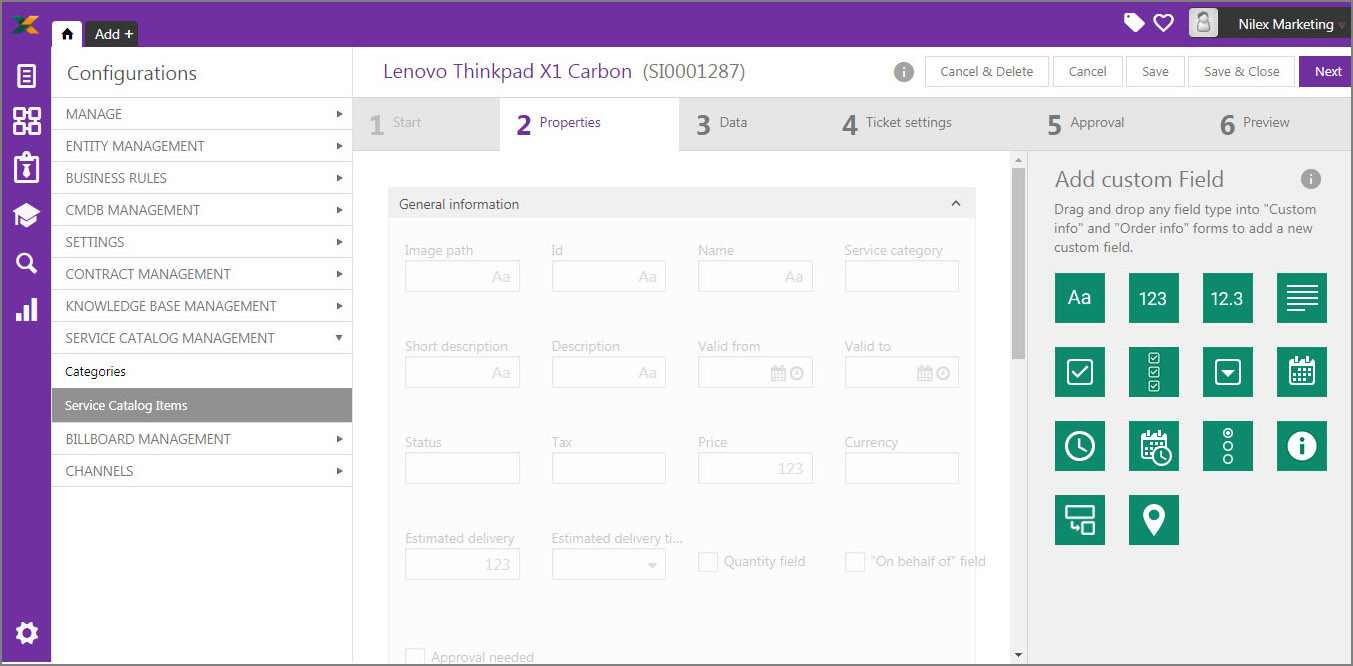Go to step 6 Preview

pyautogui.click(x=1255, y=124)
